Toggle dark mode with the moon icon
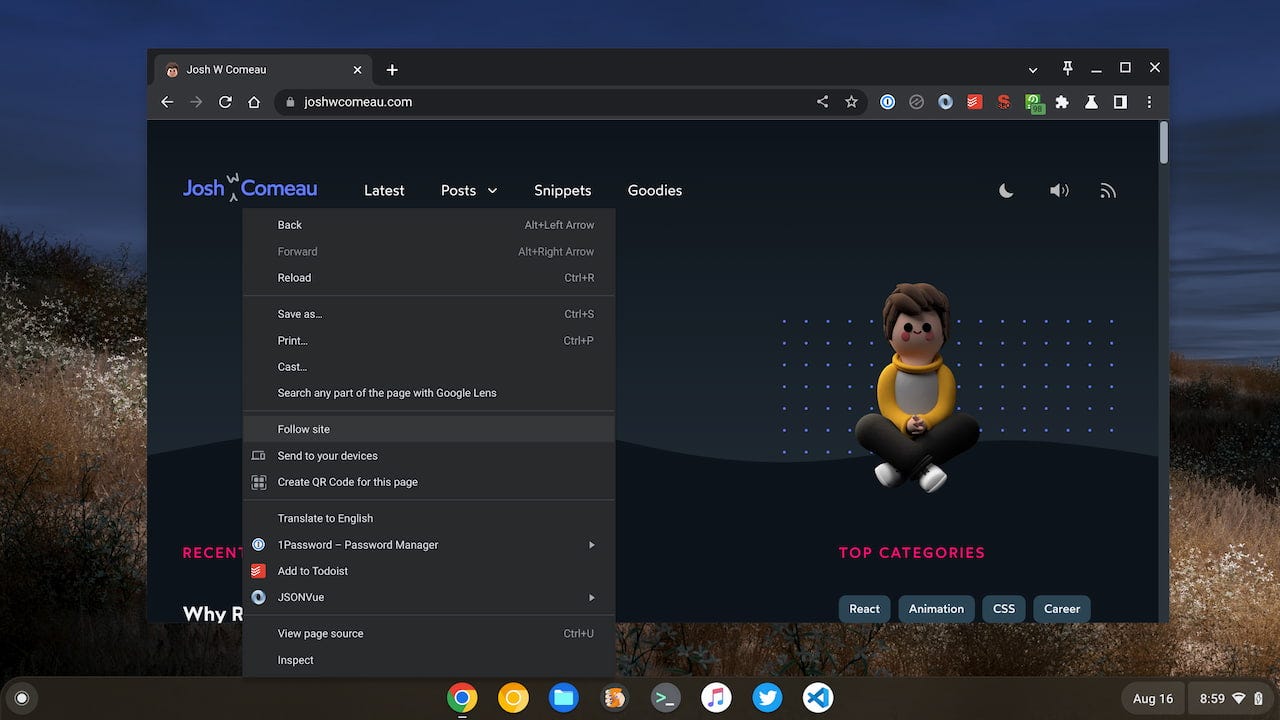The height and width of the screenshot is (720, 1280). coord(1006,190)
